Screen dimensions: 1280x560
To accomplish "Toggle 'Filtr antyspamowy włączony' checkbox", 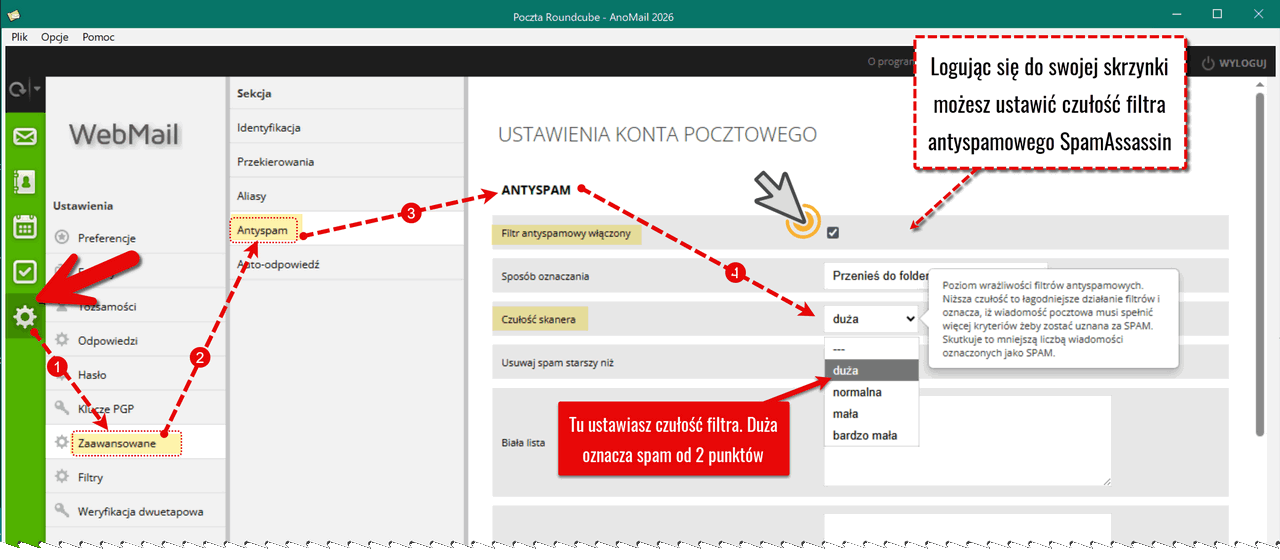I will click(x=833, y=233).
